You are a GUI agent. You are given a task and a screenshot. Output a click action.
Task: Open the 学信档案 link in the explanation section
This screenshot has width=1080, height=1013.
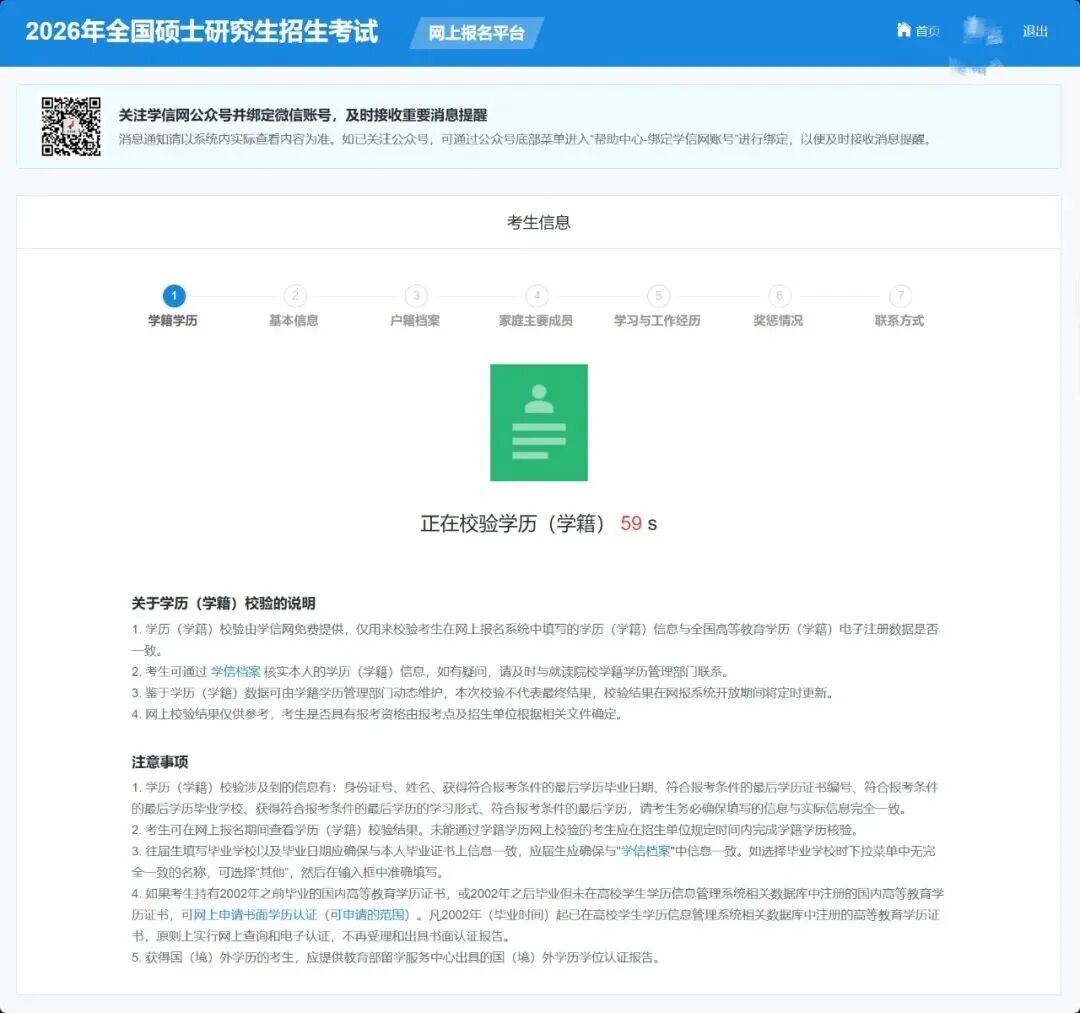tap(235, 670)
